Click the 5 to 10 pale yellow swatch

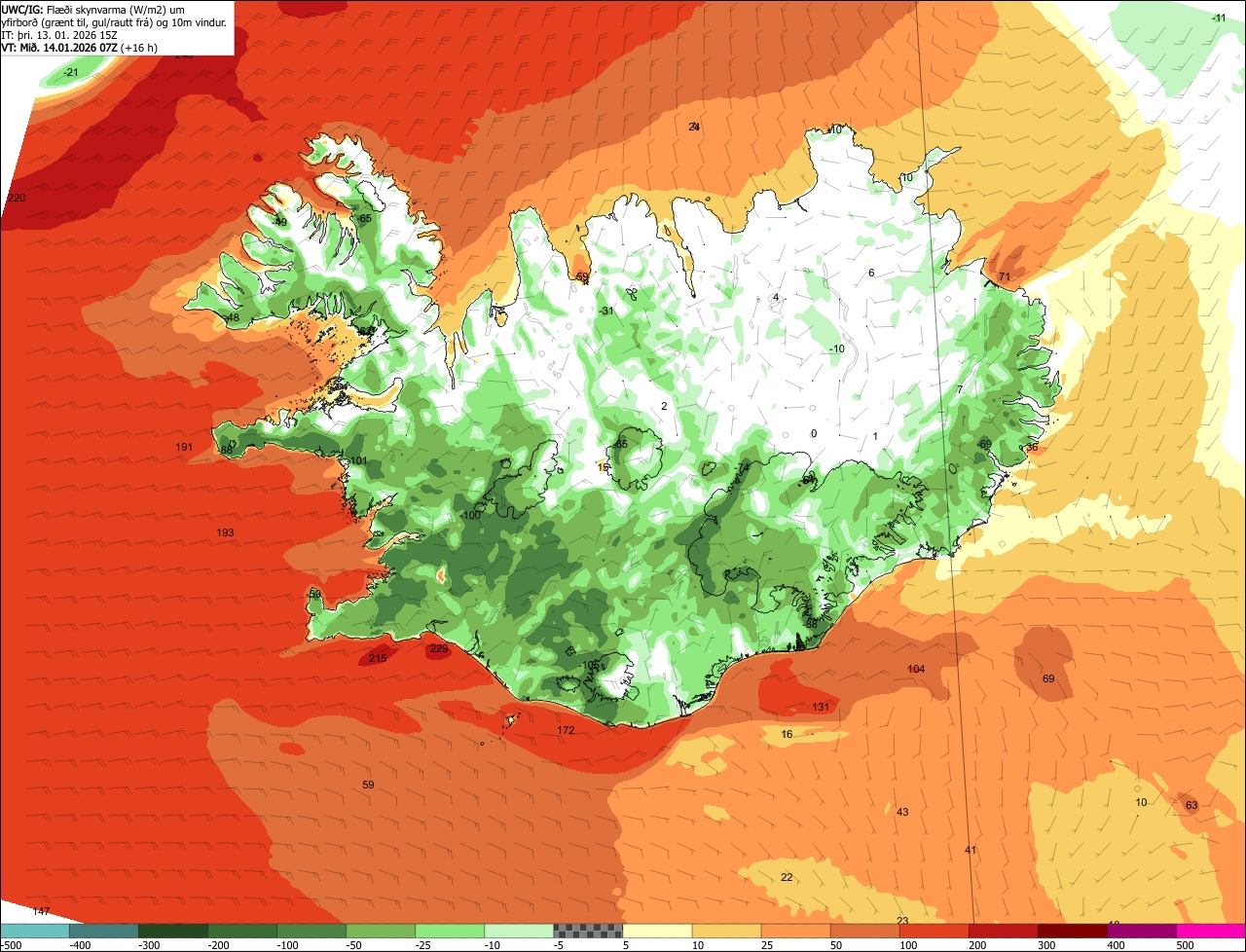(657, 931)
